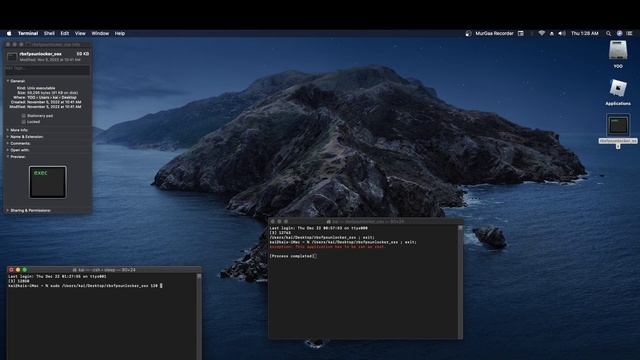Open the Shell menu
Image resolution: width=640 pixels, height=360 pixels.
(x=49, y=33)
